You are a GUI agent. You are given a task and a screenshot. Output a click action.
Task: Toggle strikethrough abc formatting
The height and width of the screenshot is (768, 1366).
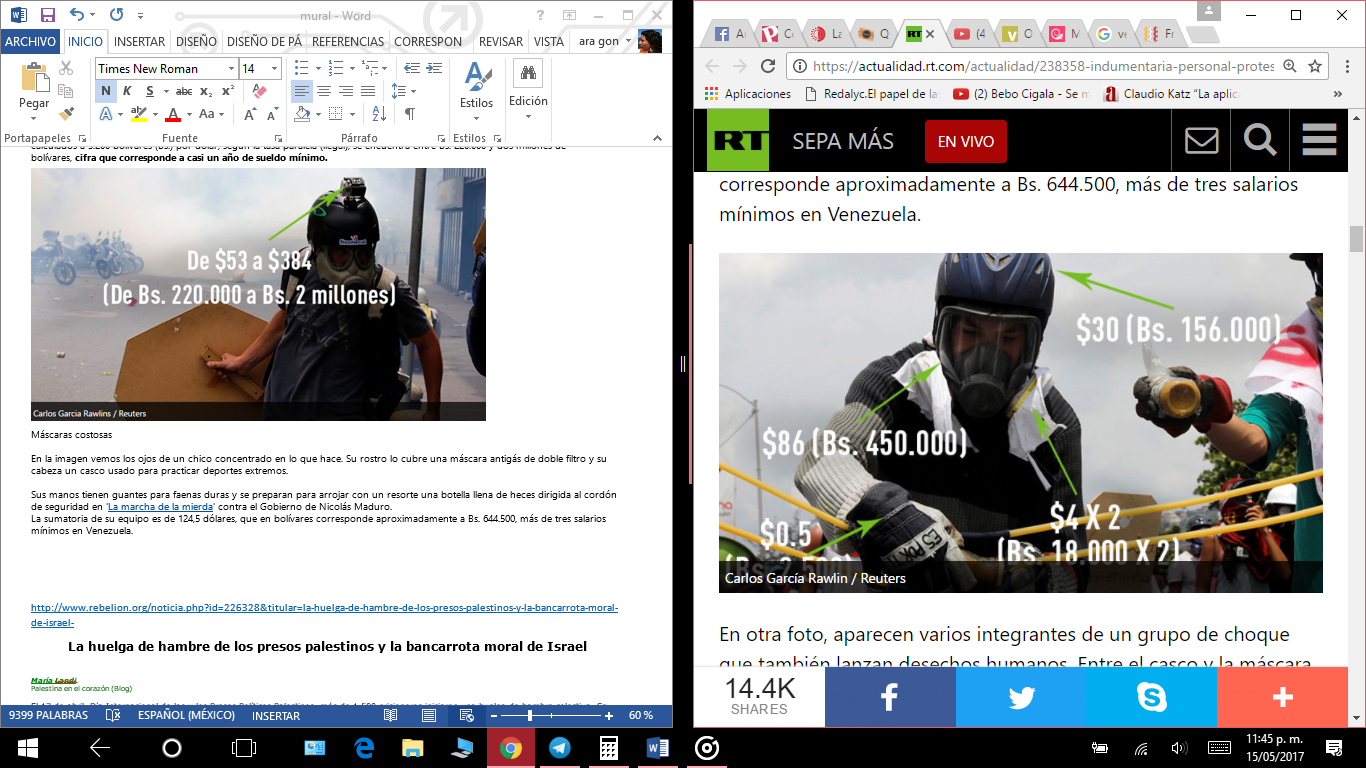tap(183, 91)
